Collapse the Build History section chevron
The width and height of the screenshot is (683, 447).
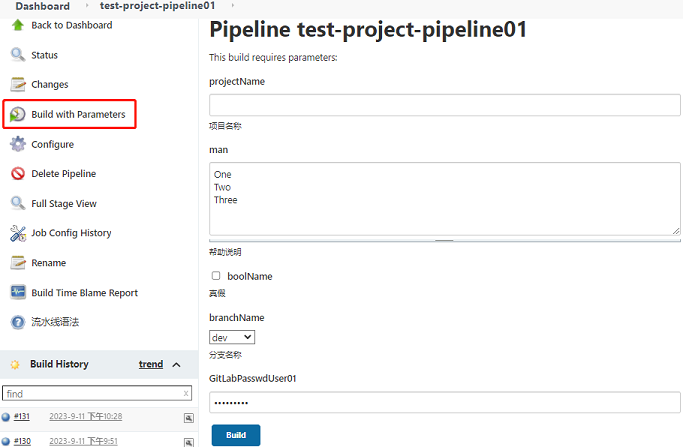pos(177,365)
